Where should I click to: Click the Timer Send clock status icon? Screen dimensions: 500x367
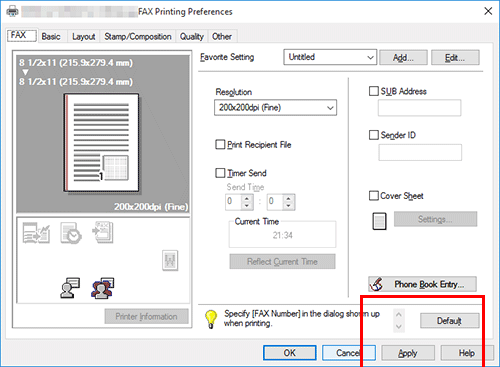tap(71, 233)
